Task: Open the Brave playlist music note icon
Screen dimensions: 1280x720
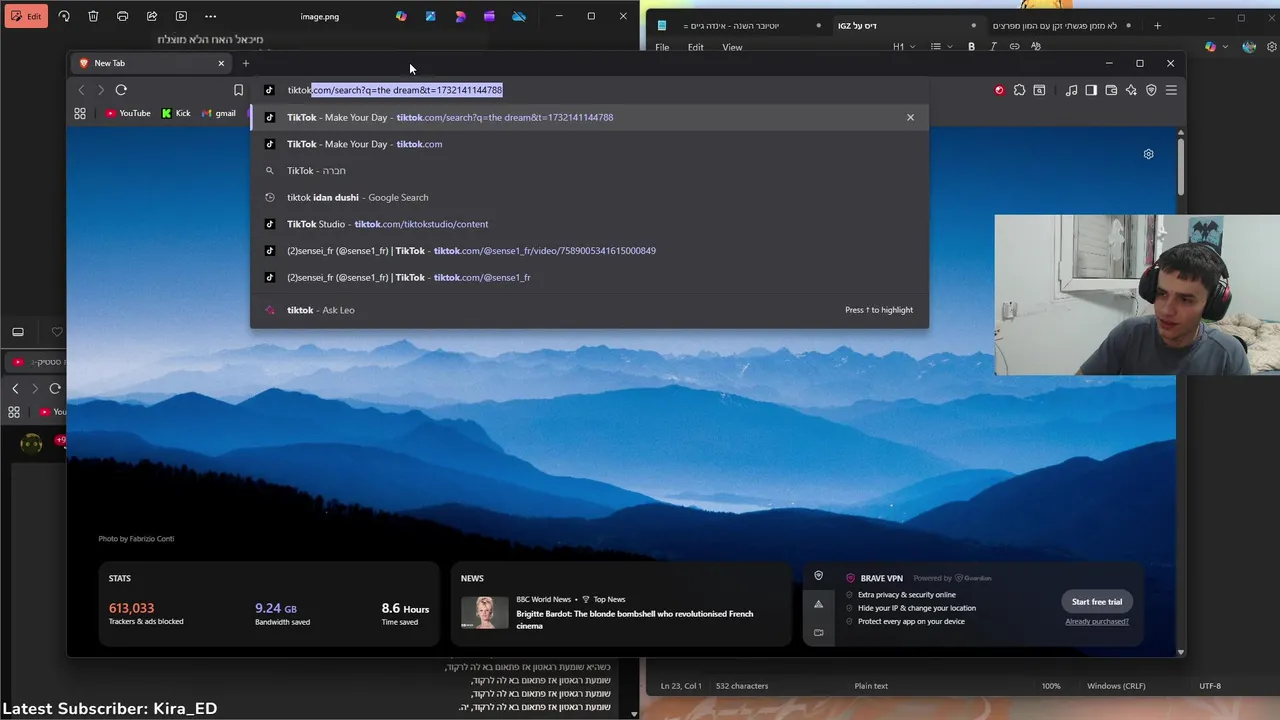Action: pyautogui.click(x=1072, y=90)
